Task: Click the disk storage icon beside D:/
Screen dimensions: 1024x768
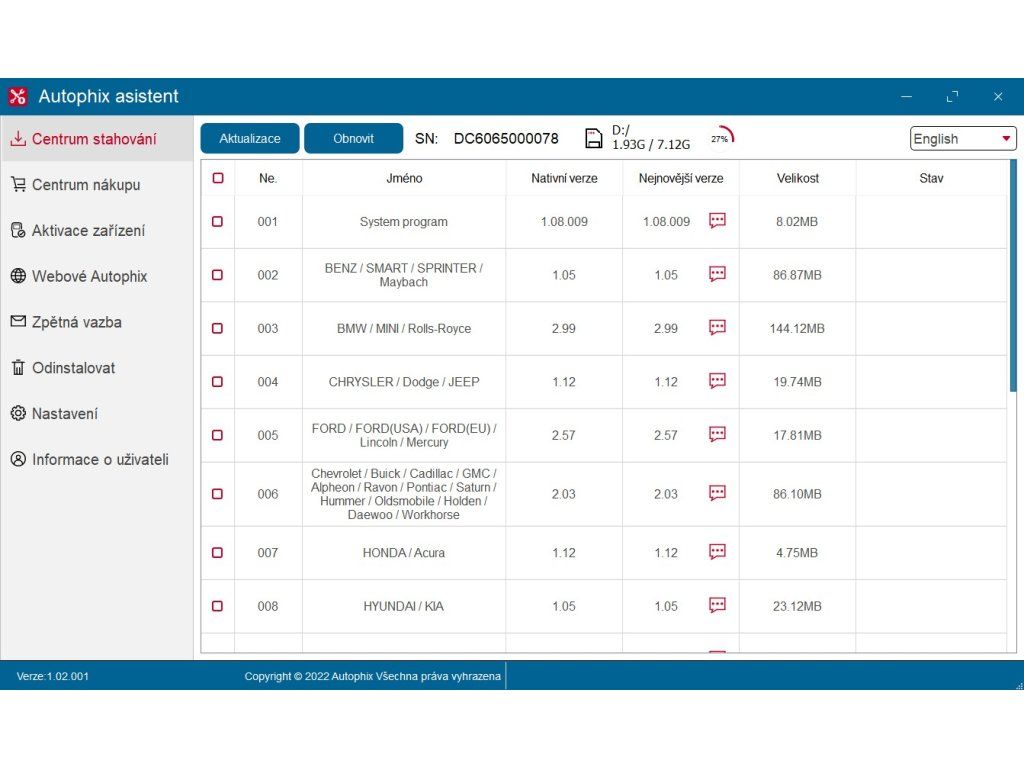Action: pyautogui.click(x=594, y=138)
